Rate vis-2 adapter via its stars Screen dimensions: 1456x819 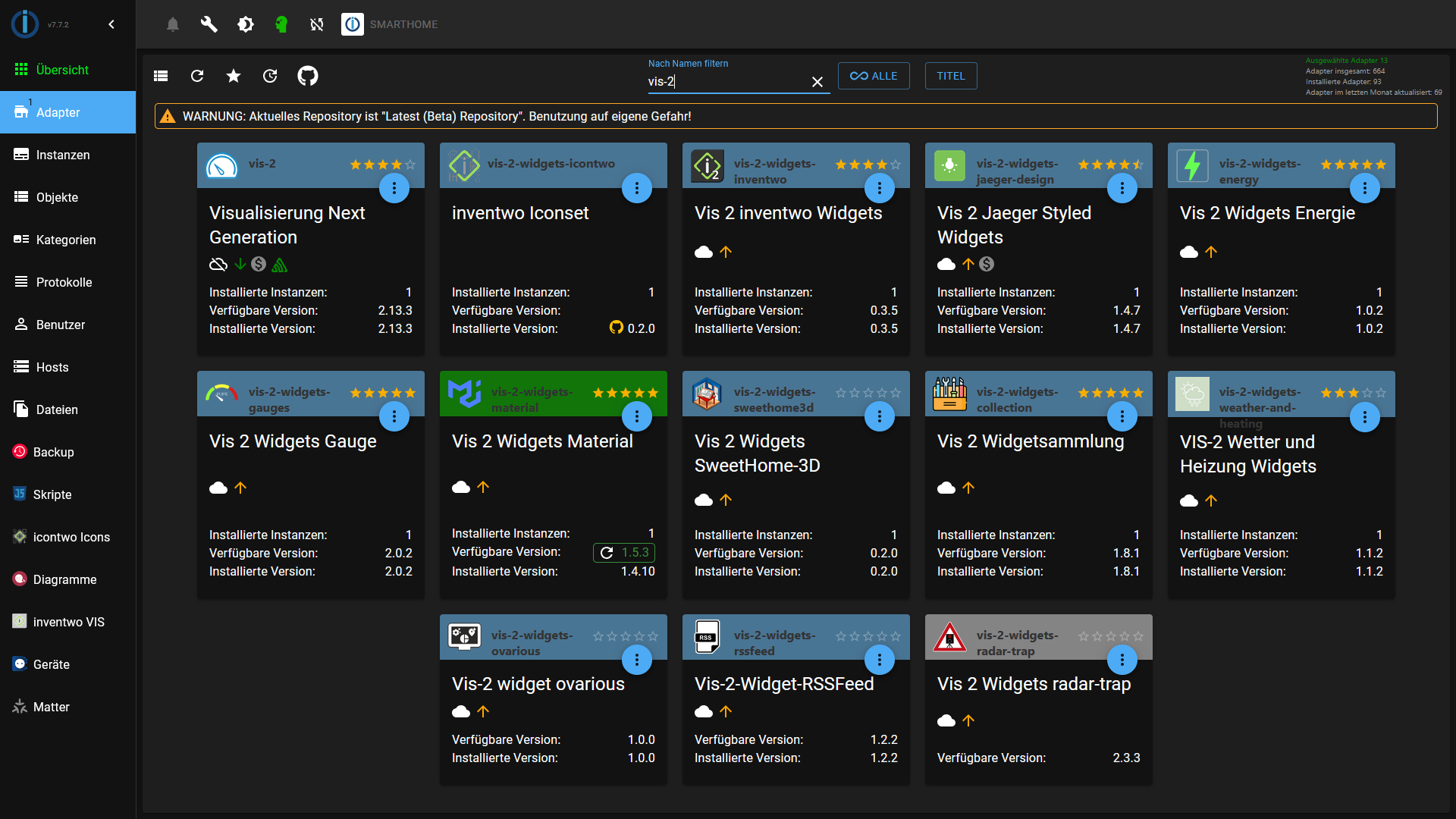(382, 165)
